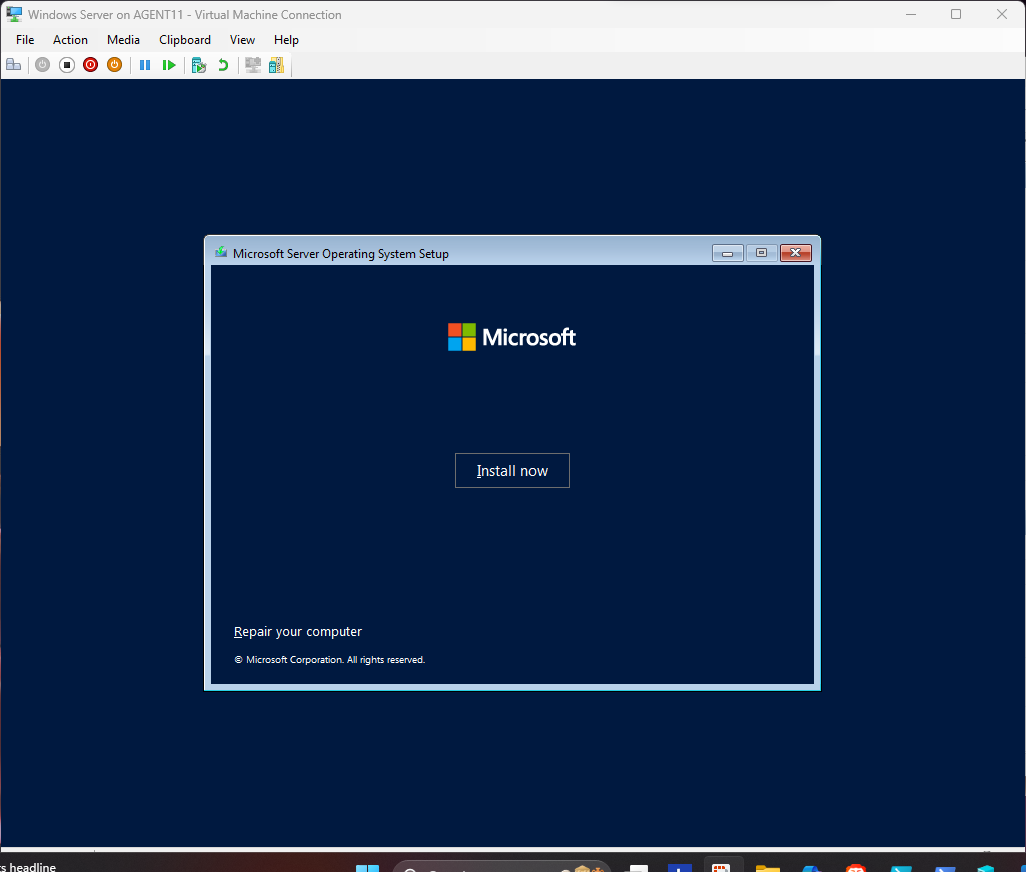This screenshot has width=1026, height=872.
Task: Open the Clipboard menu
Action: coord(185,40)
